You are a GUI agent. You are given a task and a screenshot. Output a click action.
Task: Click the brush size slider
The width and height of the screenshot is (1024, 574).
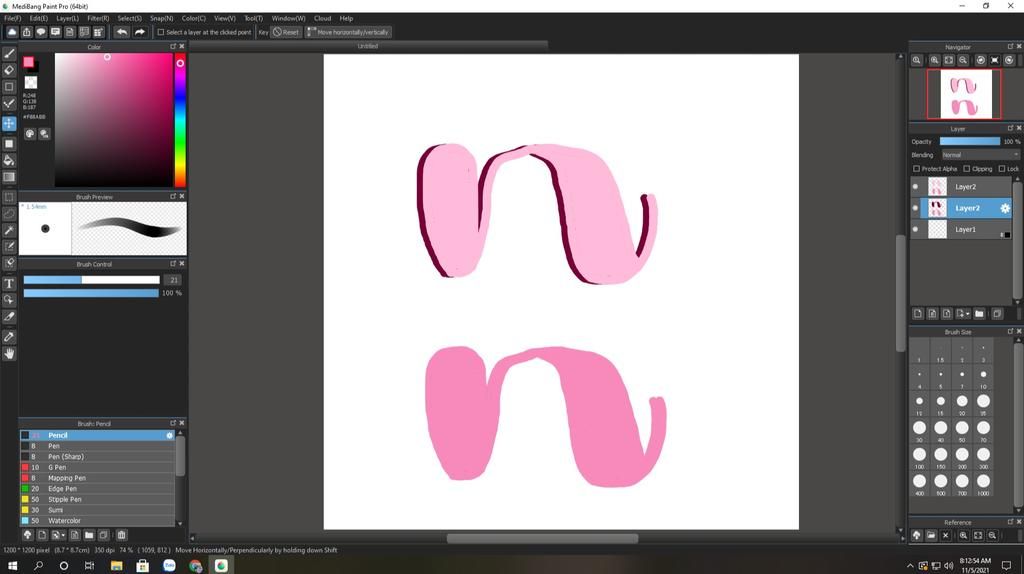[x=91, y=280]
